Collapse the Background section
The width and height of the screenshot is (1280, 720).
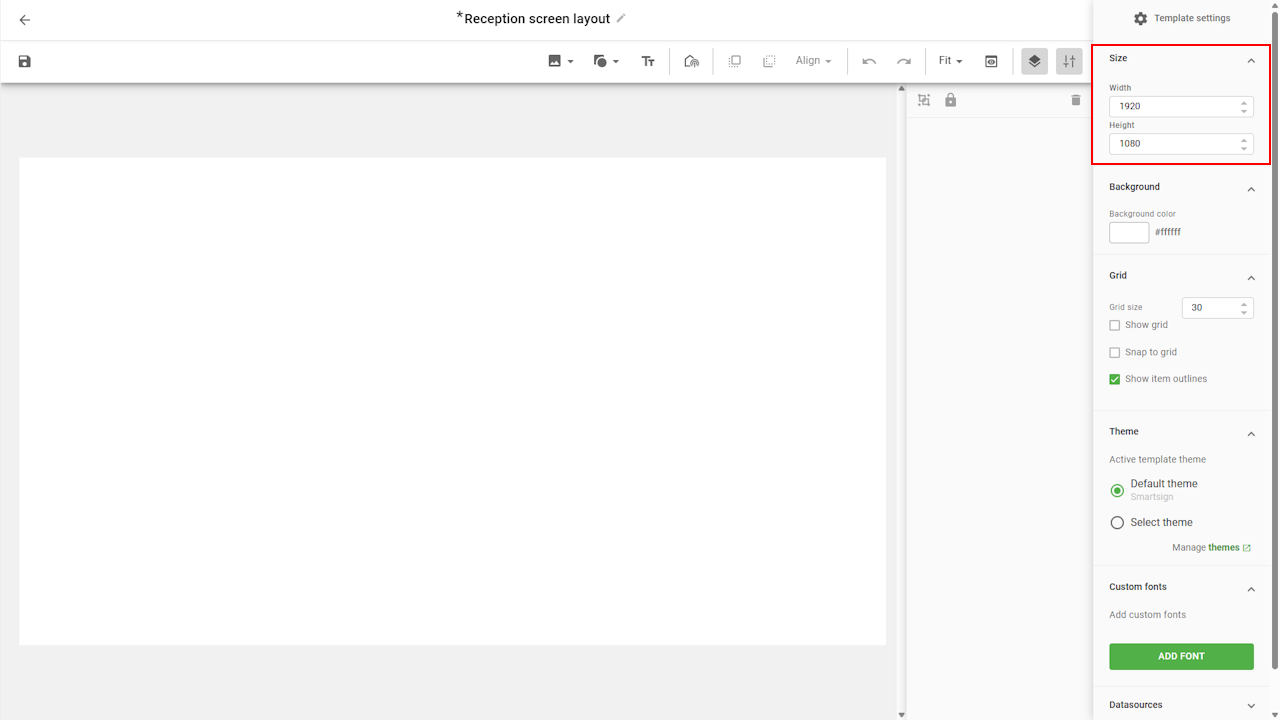coord(1250,189)
